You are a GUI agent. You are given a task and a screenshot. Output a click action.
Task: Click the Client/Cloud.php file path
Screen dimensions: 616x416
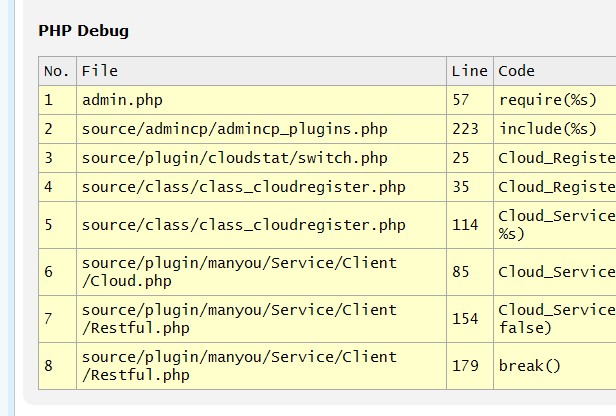coord(239,272)
